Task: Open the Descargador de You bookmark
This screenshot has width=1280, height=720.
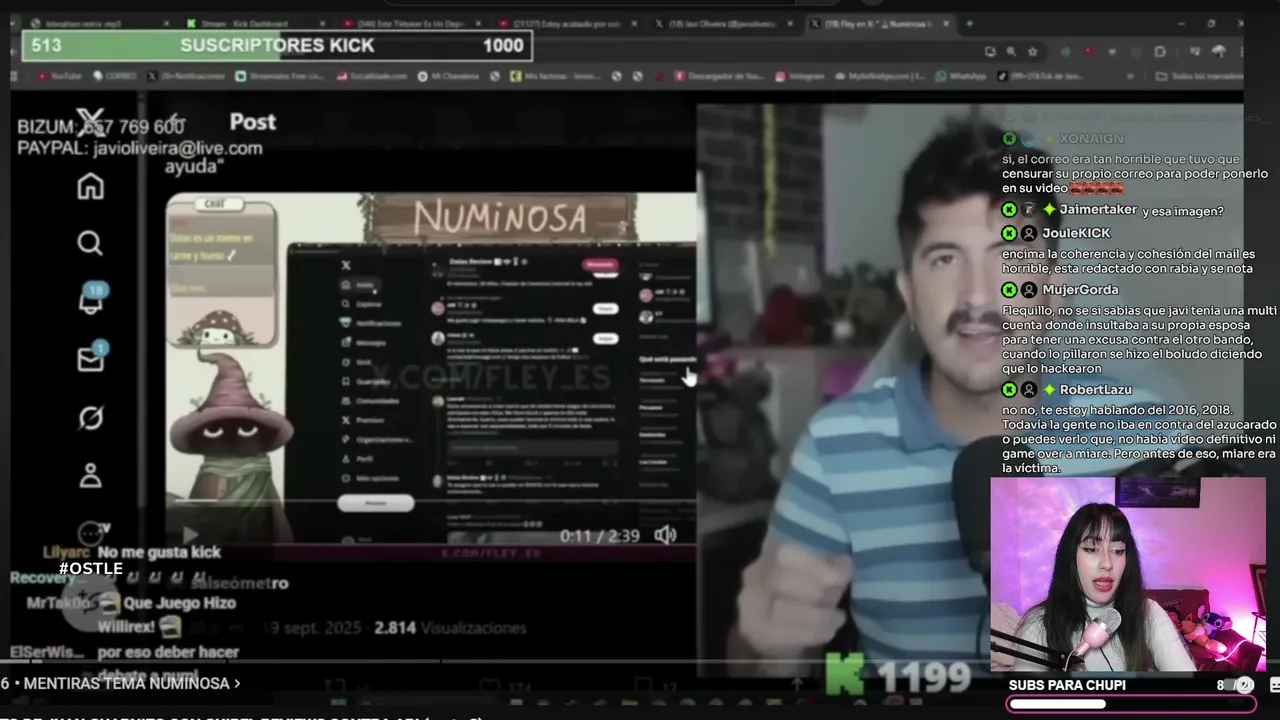Action: (x=718, y=76)
